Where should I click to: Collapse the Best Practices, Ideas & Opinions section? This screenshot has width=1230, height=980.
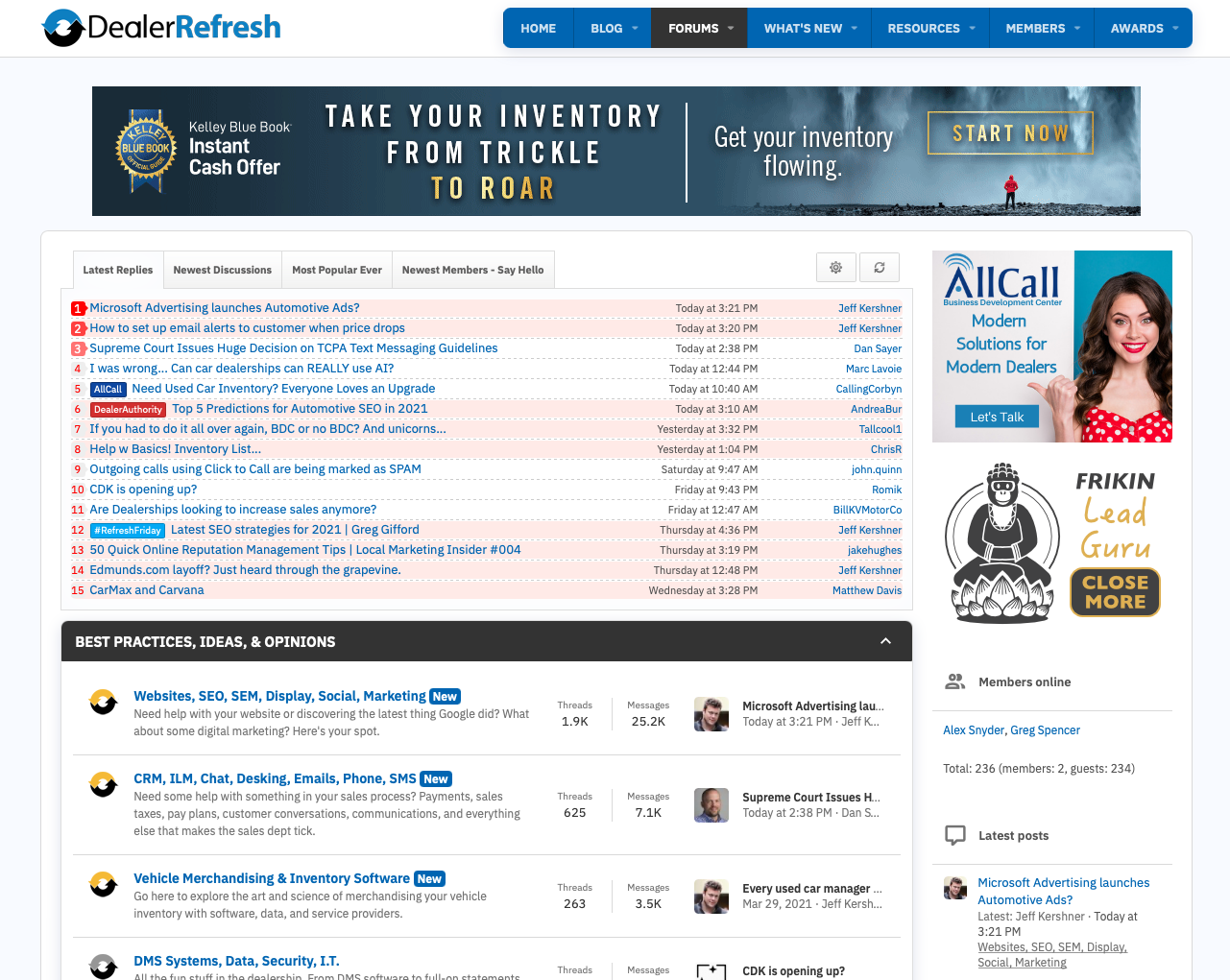[x=884, y=641]
